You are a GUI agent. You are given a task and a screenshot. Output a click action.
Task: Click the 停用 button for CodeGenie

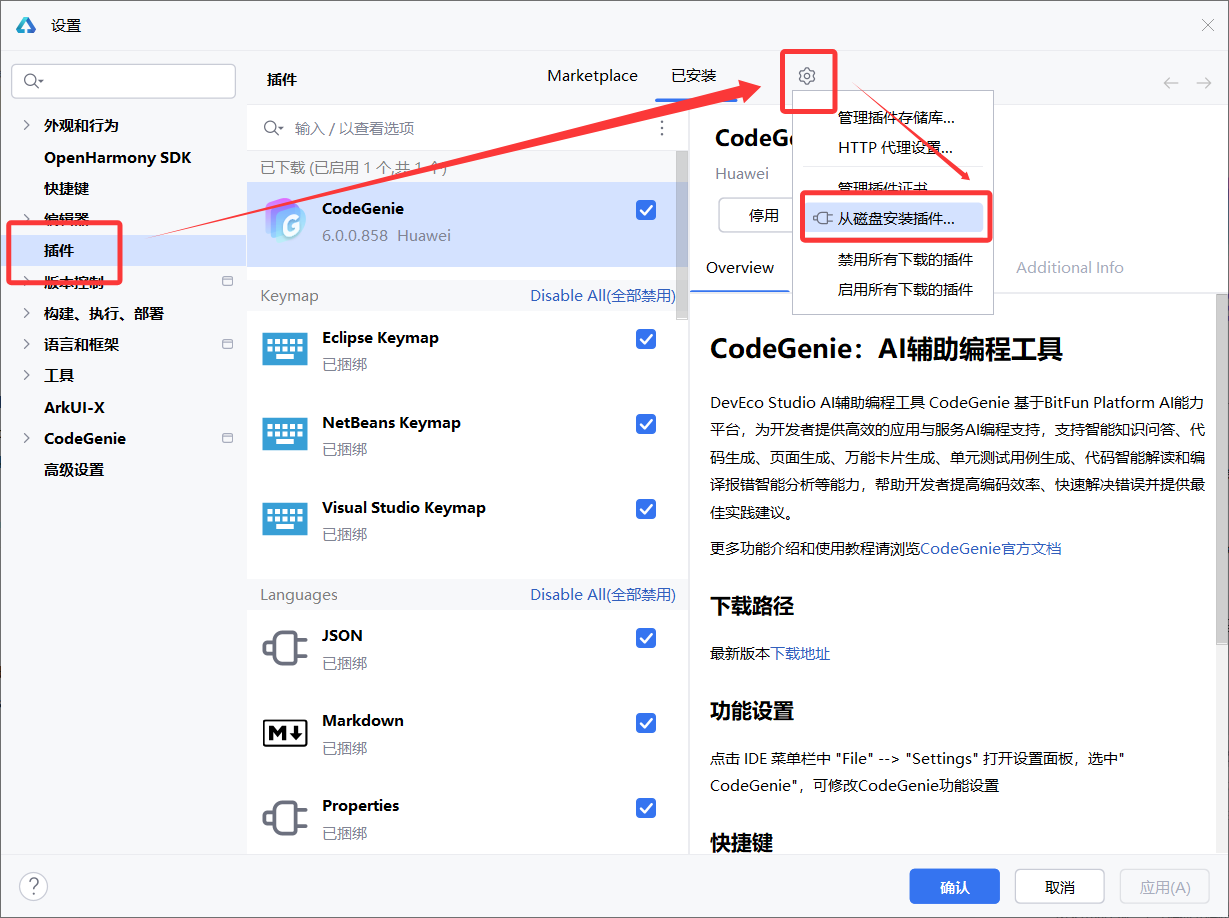coord(763,215)
